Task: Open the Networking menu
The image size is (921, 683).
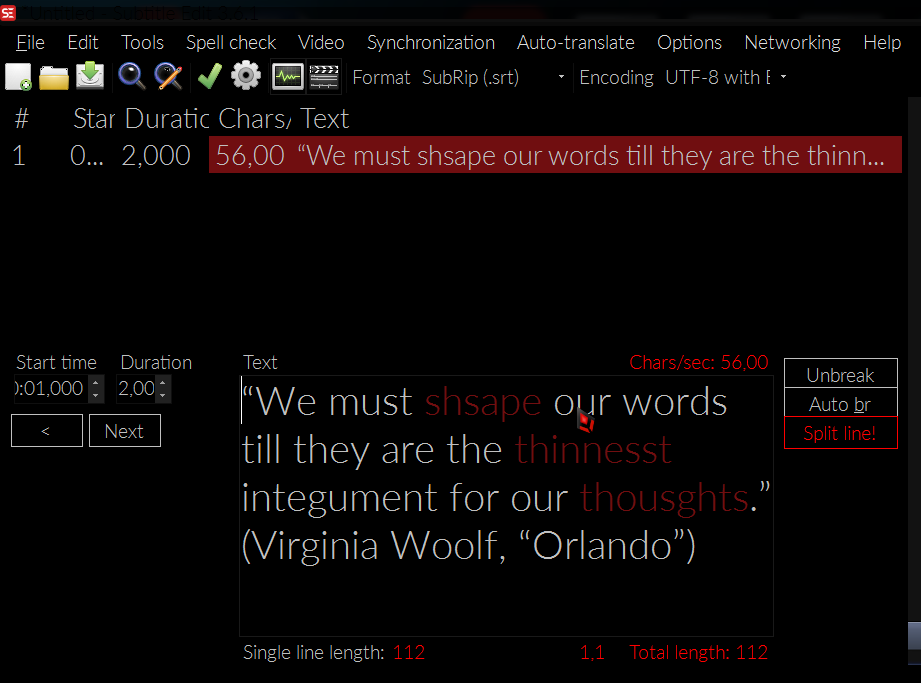Action: coord(792,42)
